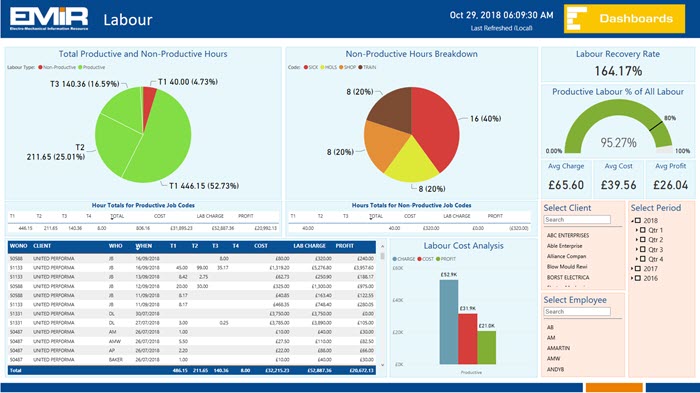Expand the Qtr 3 node arrow
This screenshot has height=393, width=700.
637,249
